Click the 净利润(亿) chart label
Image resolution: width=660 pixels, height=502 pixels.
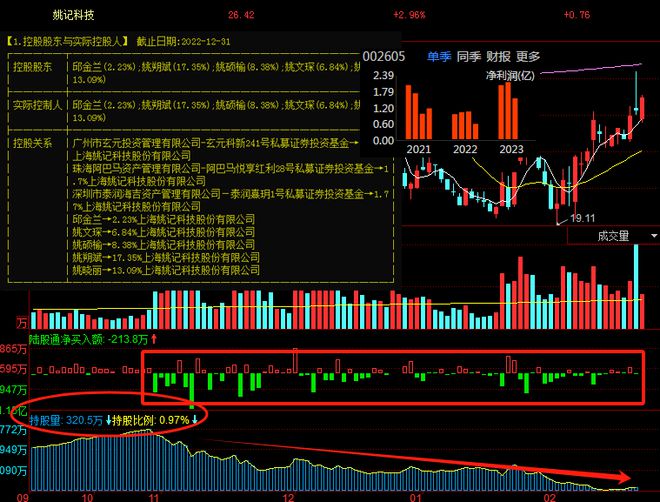click(510, 75)
